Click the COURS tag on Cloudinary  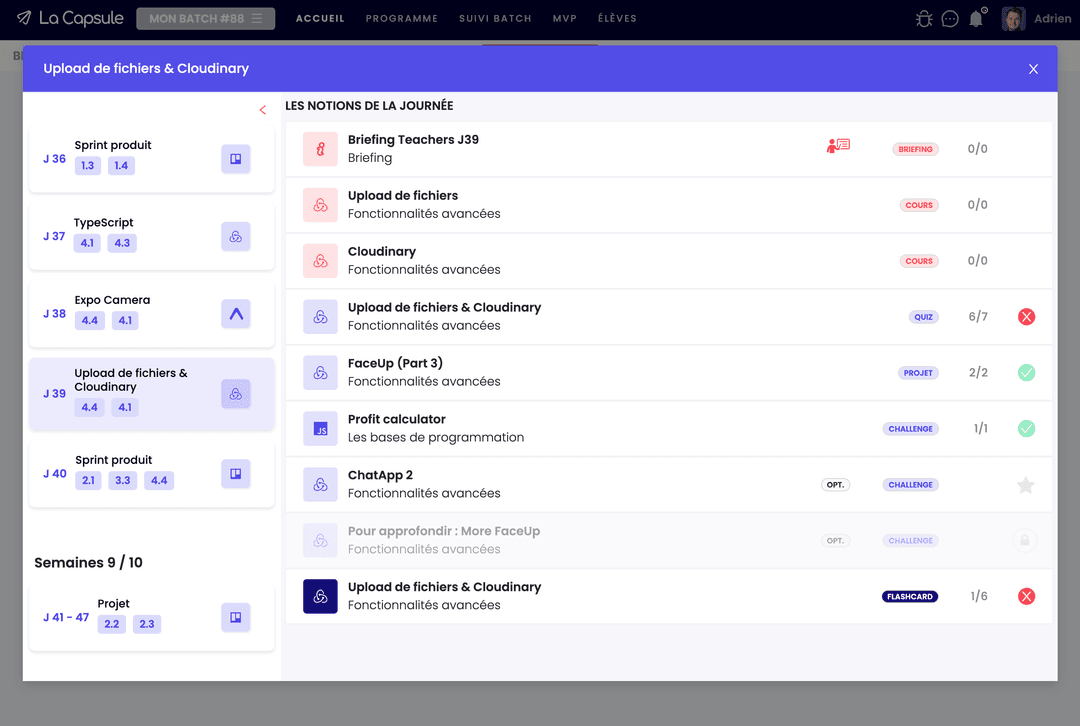coord(919,261)
